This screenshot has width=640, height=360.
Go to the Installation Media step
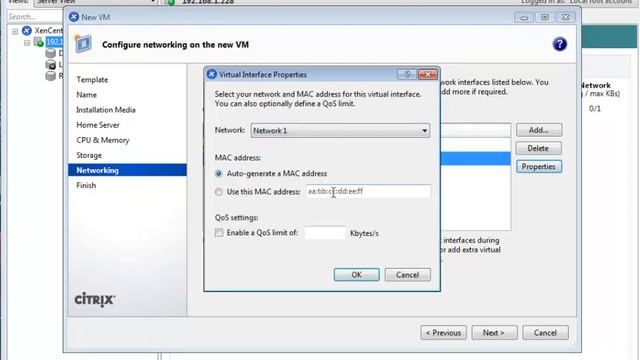106,110
